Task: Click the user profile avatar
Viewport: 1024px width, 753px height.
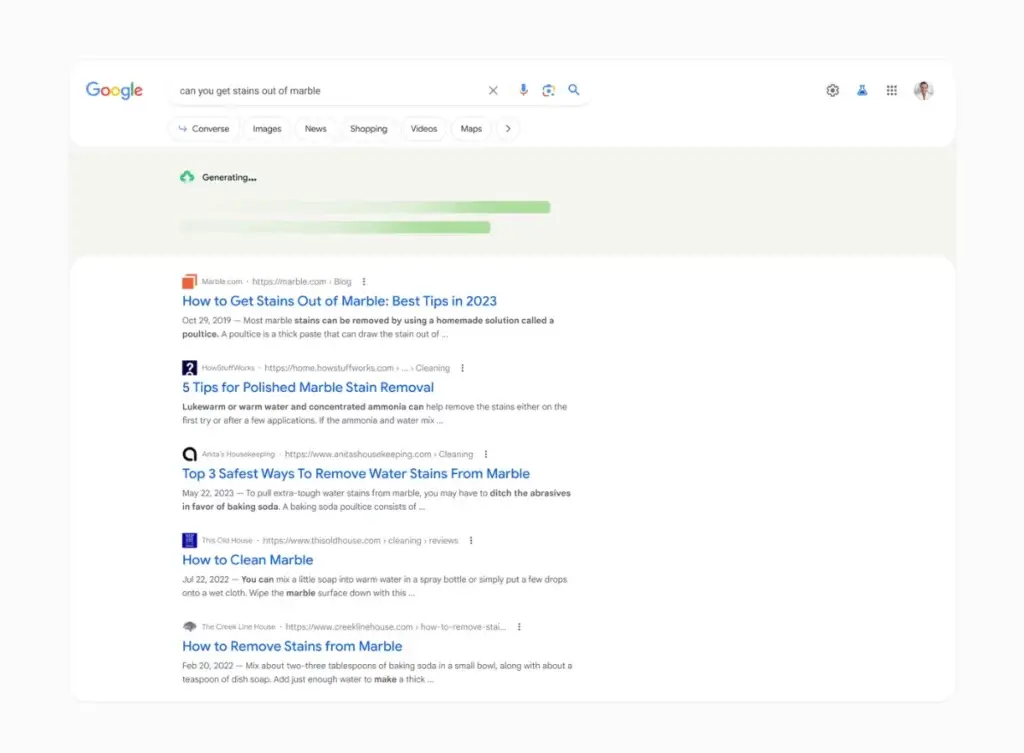Action: (923, 90)
